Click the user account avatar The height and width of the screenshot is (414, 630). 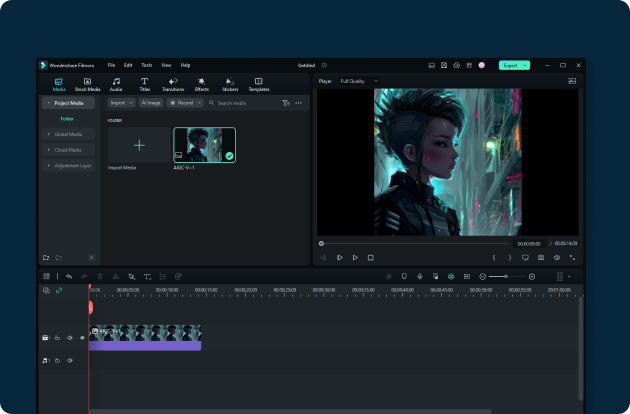(x=481, y=65)
